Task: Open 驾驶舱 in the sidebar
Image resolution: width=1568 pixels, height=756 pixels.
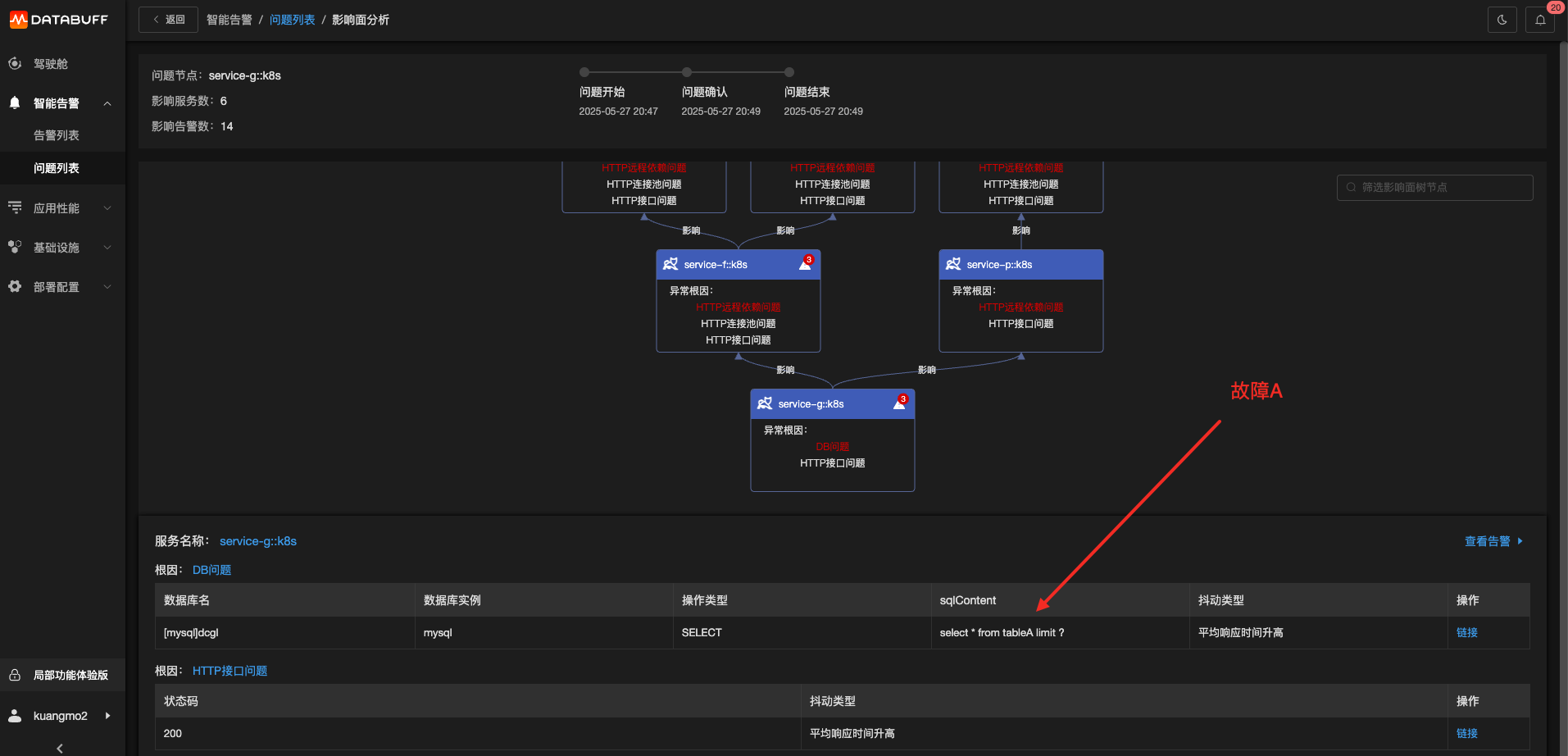Action: click(x=51, y=64)
